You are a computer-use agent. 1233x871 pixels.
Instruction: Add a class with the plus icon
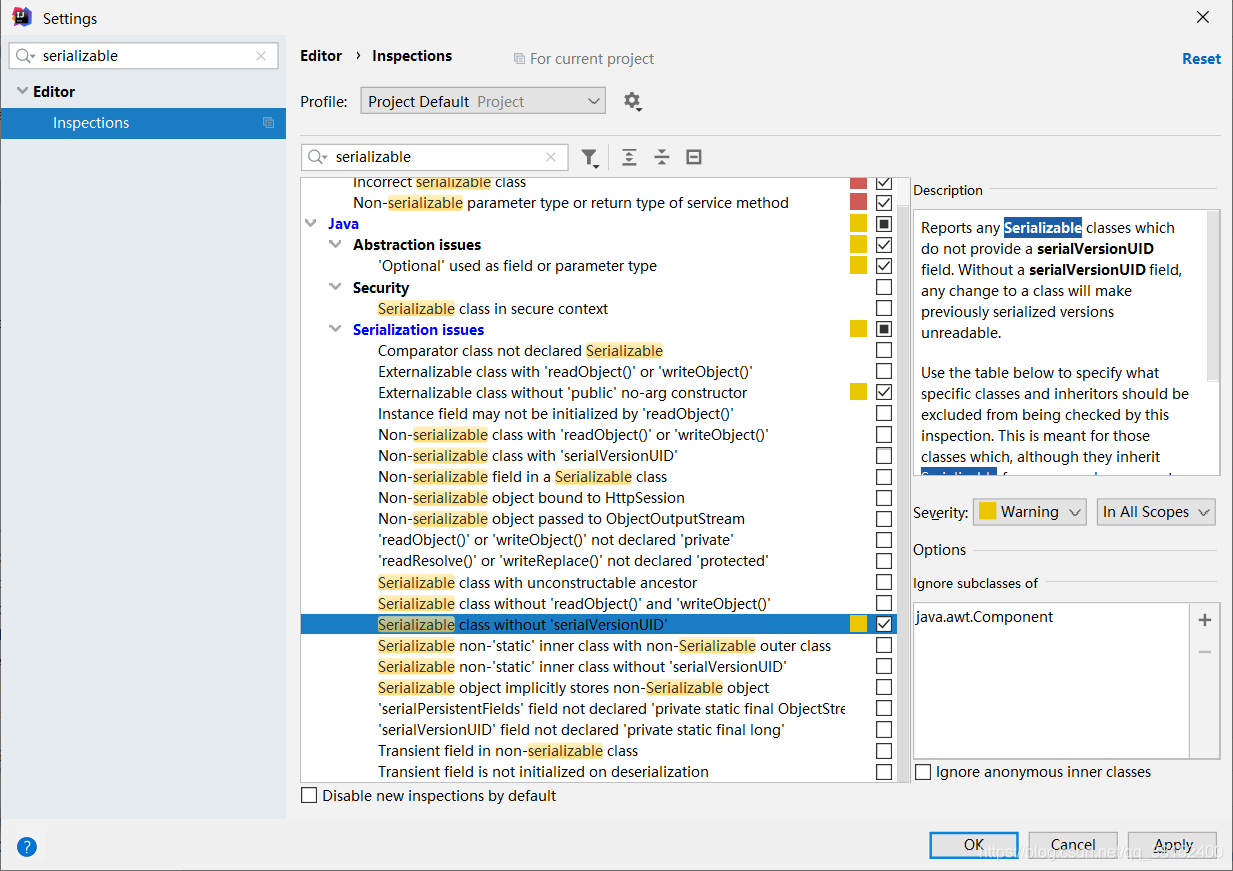pos(1205,620)
